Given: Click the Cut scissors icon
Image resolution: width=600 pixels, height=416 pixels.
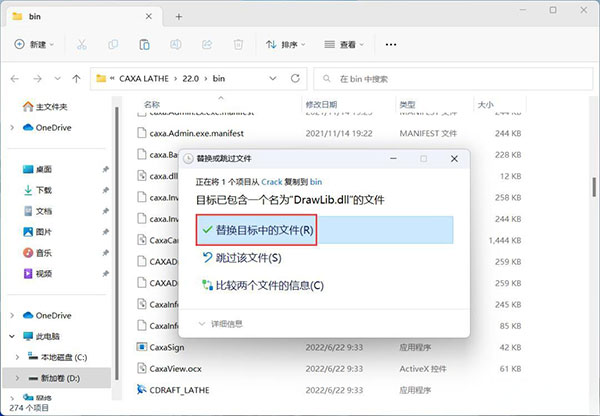Looking at the screenshot, I should point(82,44).
